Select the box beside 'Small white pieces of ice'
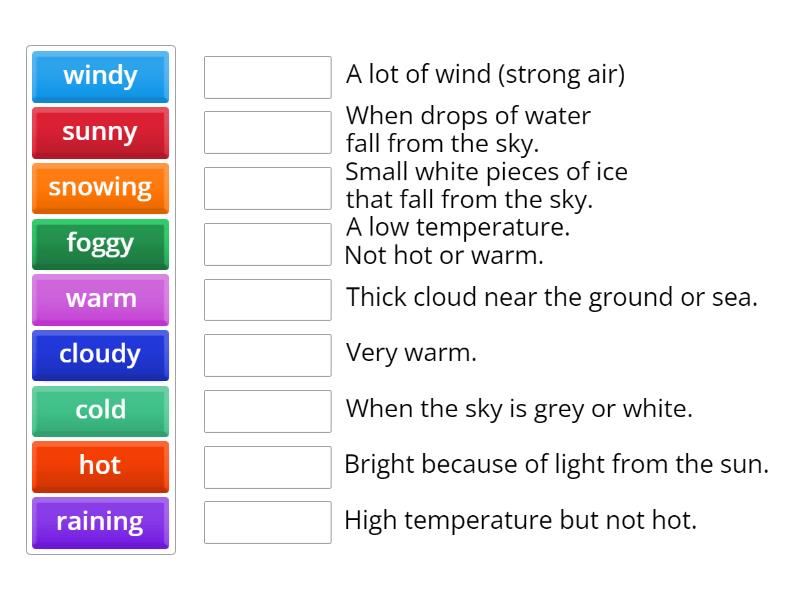Image resolution: width=800 pixels, height=600 pixels. 267,185
